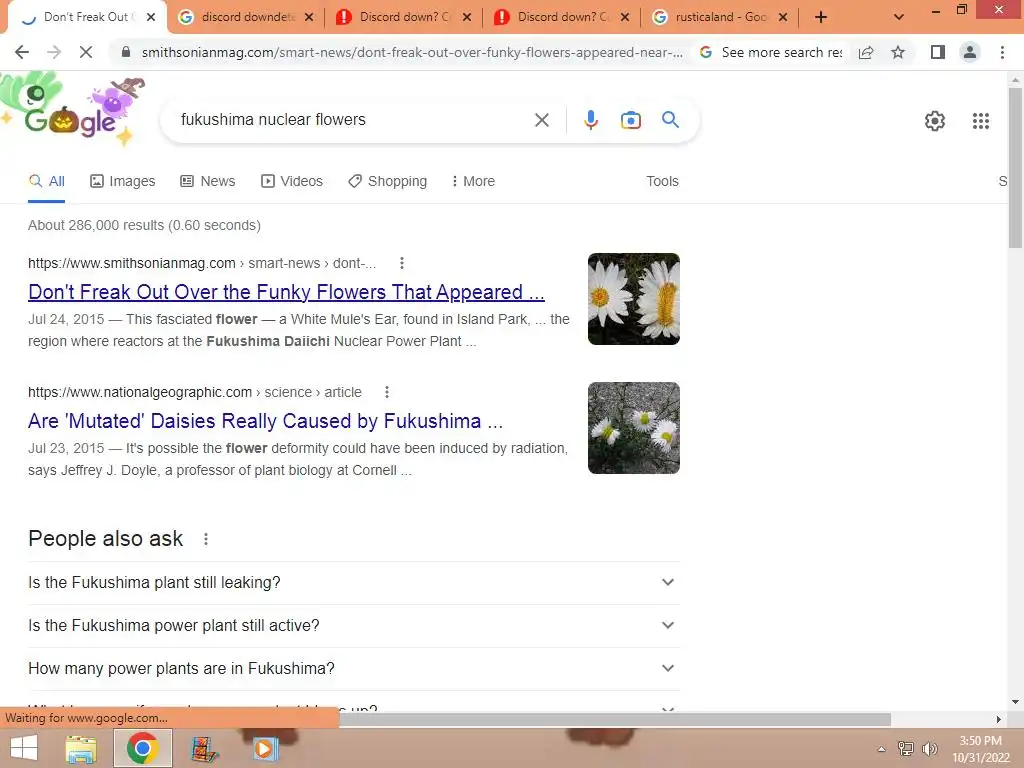Screen dimensions: 1024x768
Task: Clear the search query with X
Action: pyautogui.click(x=541, y=120)
